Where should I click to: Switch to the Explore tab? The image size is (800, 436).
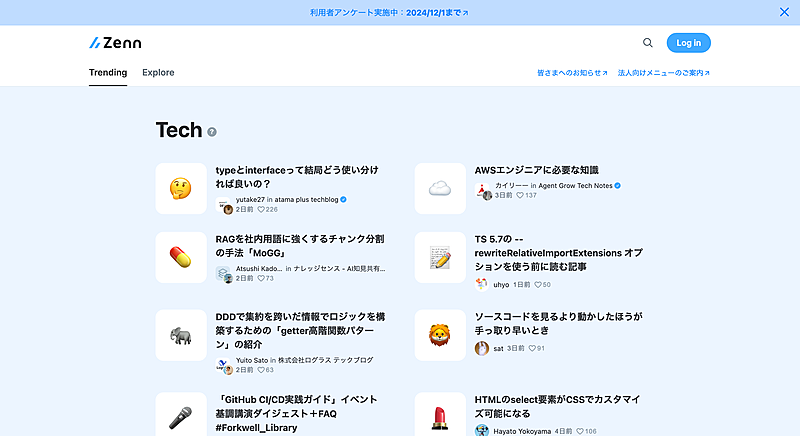(x=158, y=73)
